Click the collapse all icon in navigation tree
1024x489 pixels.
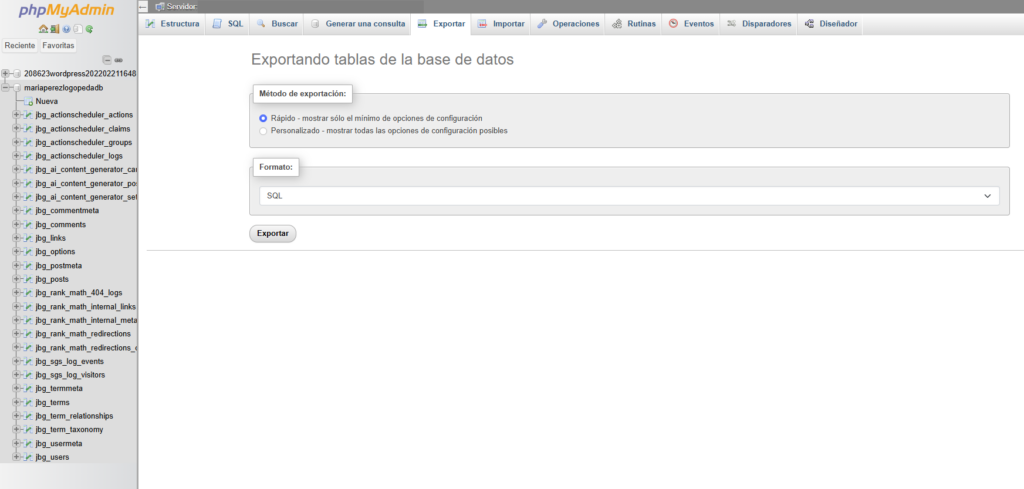(107, 60)
